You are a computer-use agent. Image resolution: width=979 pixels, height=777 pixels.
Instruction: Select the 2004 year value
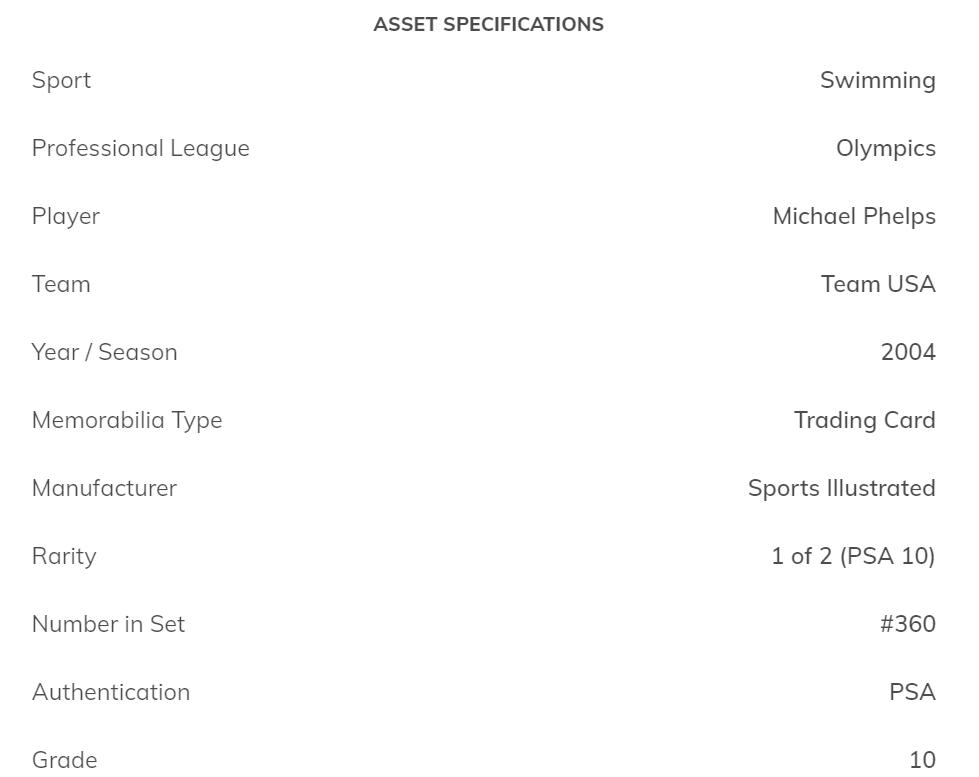907,352
